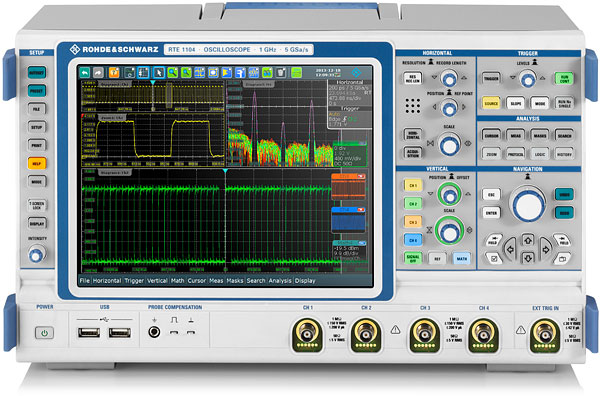Tap the Rohde & Schwarz diamond logo on the screen

tap(356, 72)
